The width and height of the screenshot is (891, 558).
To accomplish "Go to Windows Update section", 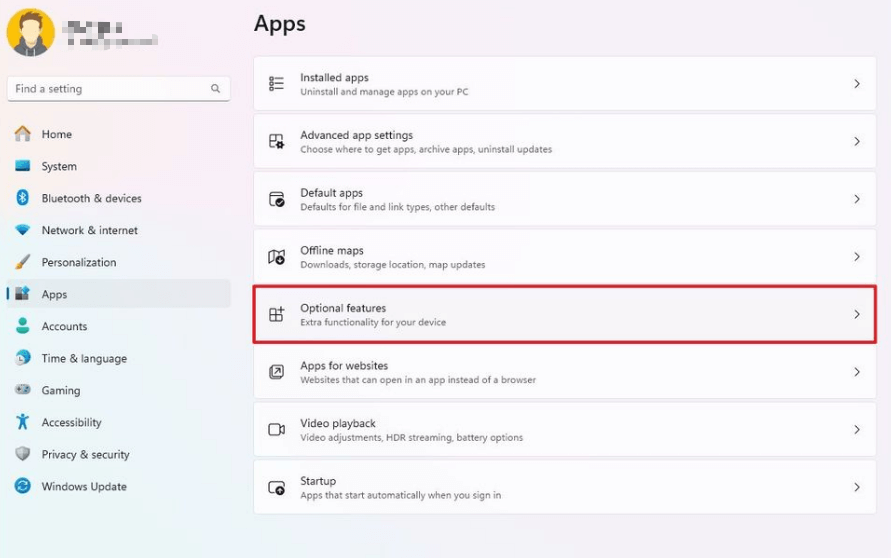I will tap(84, 486).
